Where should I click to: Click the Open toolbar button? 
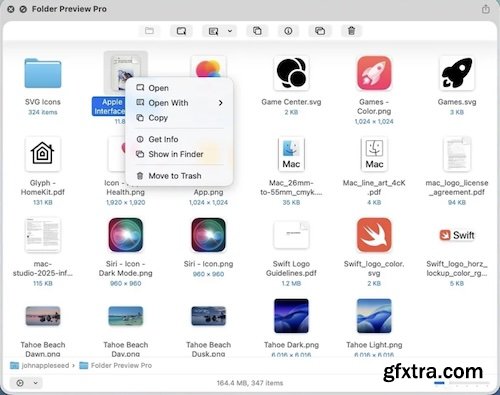click(x=181, y=31)
